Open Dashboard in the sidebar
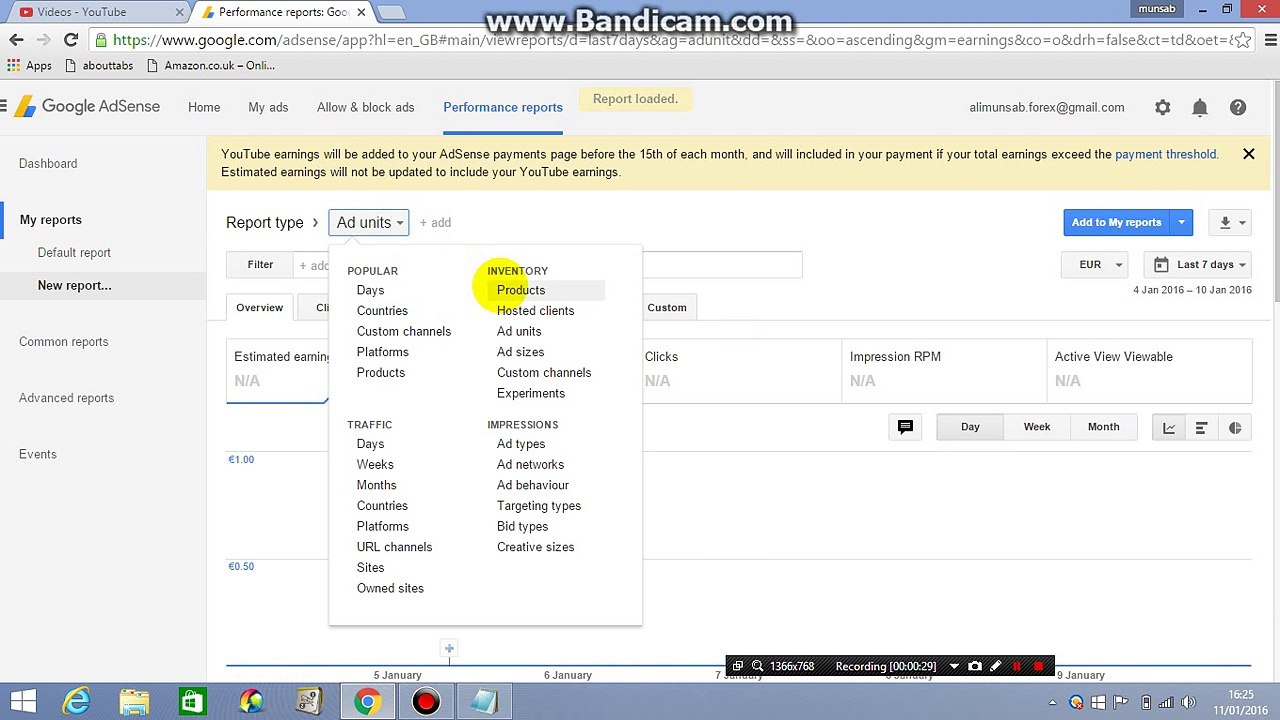The image size is (1280, 720). pos(48,164)
